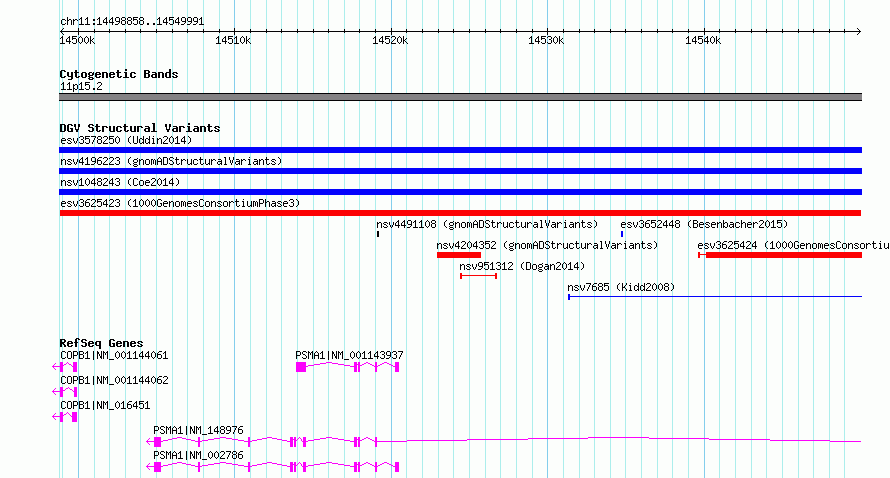Open the nsv7685 (Kidd2008) label

[621, 287]
